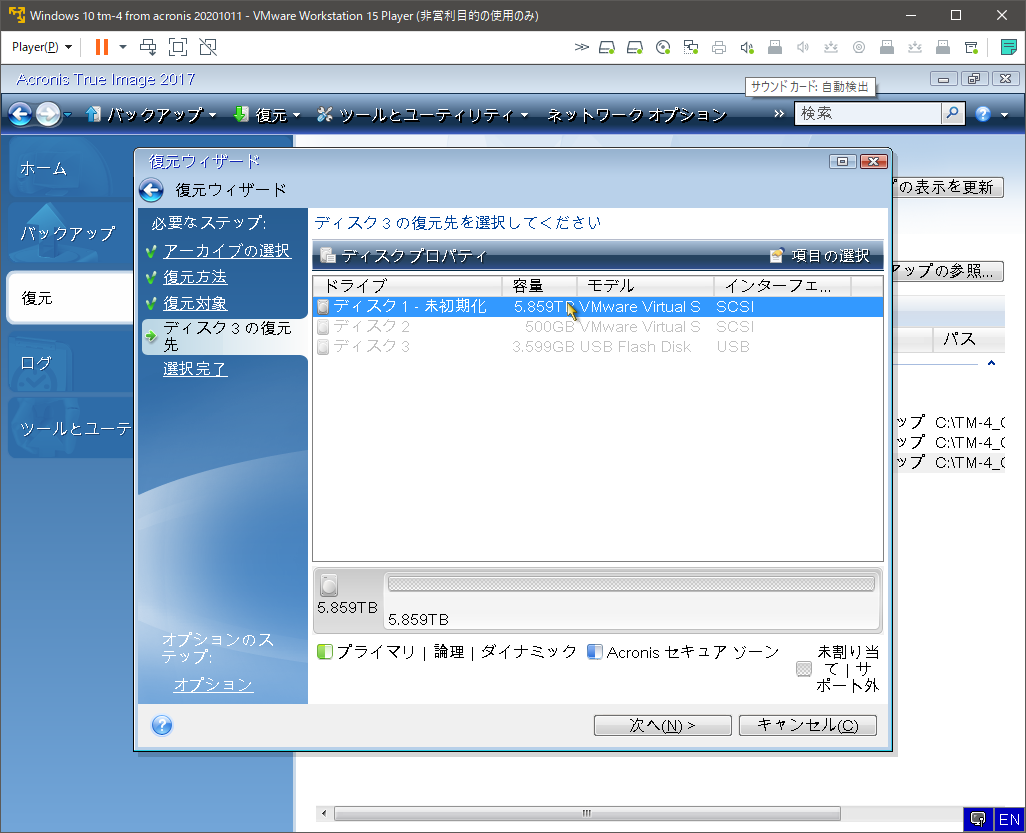The image size is (1026, 833).
Task: Click blue Acronis セキュア ゾーン swatch
Action: click(x=595, y=652)
